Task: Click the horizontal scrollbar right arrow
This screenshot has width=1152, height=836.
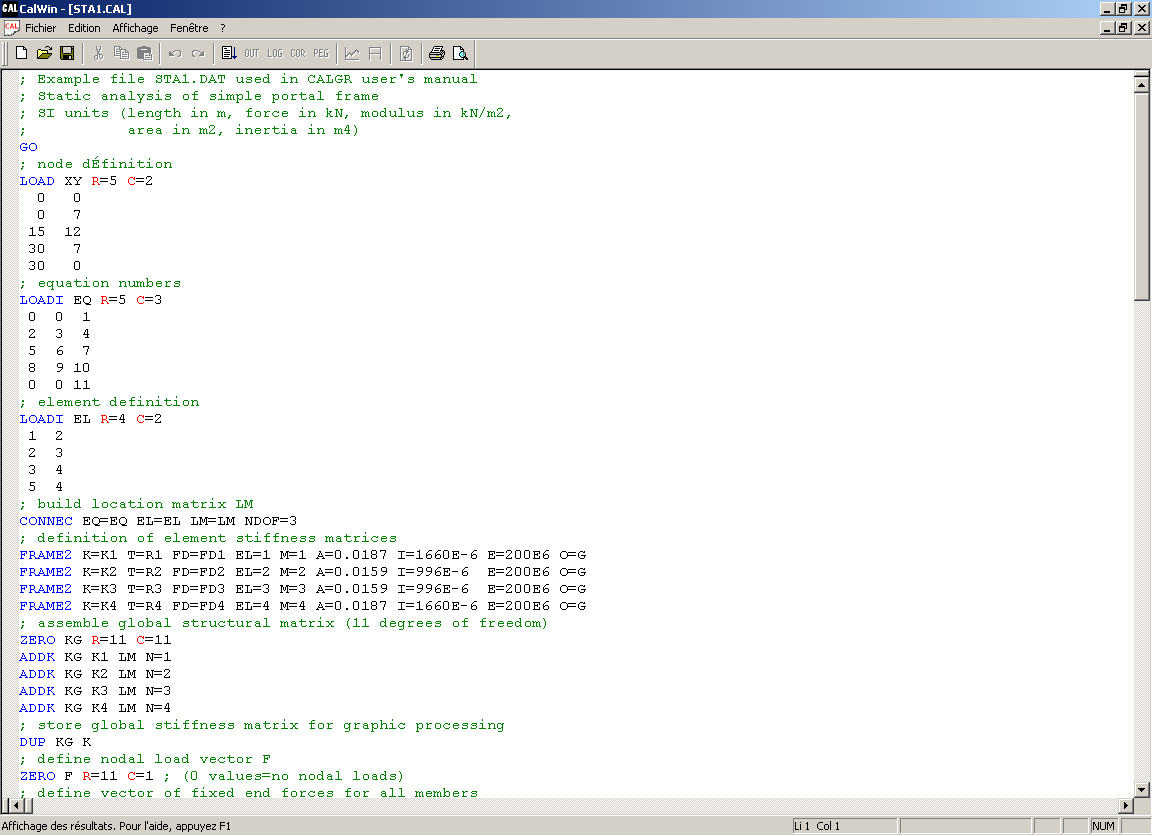Action: click(1125, 805)
